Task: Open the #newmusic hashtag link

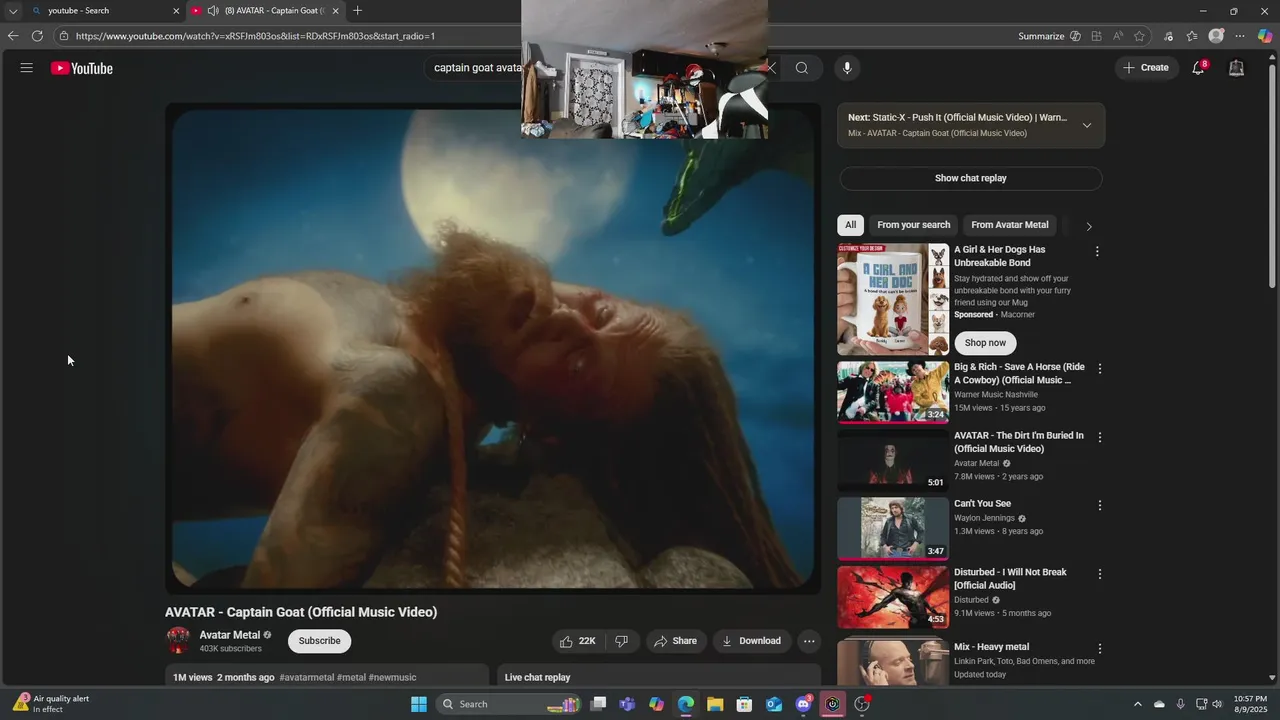Action: coord(392,677)
